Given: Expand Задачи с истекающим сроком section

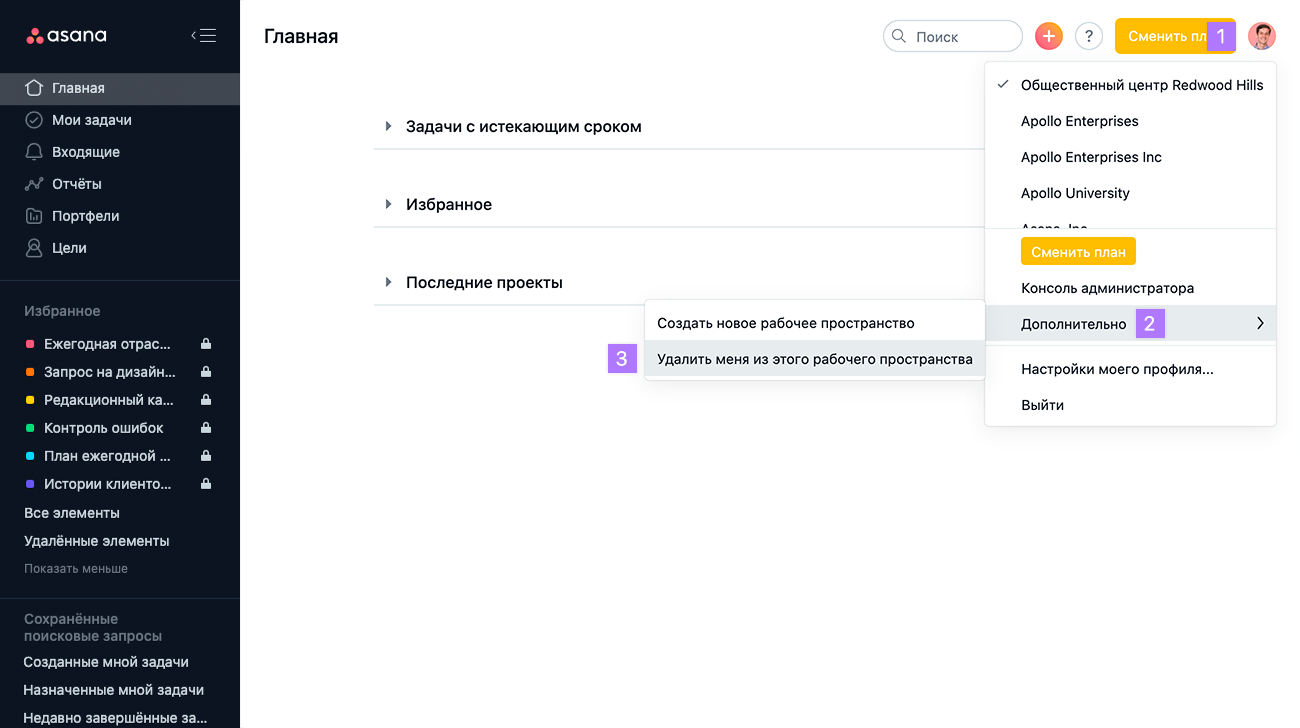Looking at the screenshot, I should pyautogui.click(x=388, y=126).
